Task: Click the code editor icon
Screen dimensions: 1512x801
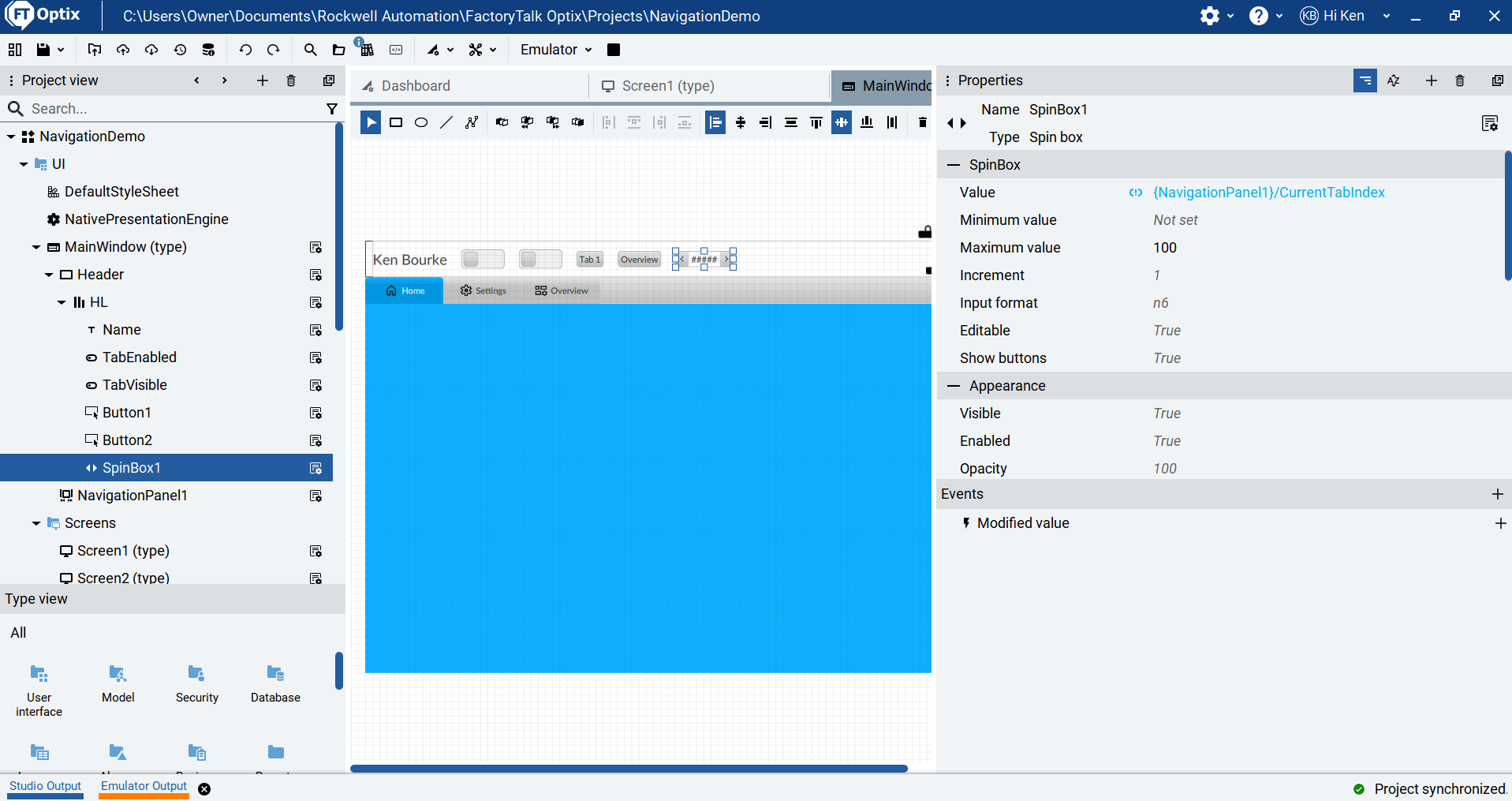Action: tap(396, 50)
